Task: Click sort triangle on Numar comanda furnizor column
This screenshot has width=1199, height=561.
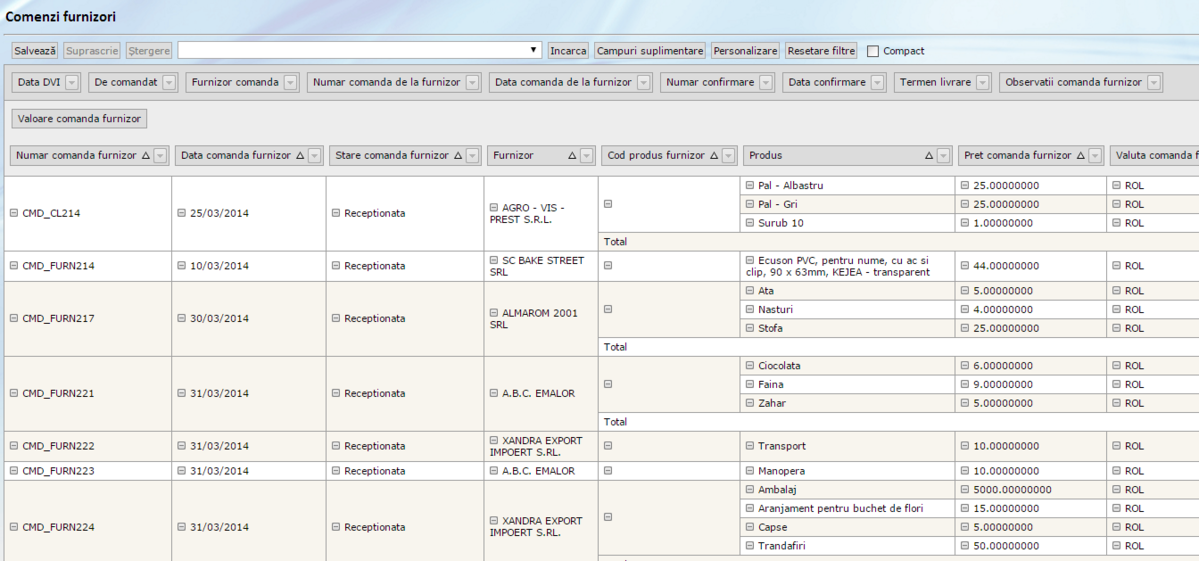Action: (x=146, y=156)
